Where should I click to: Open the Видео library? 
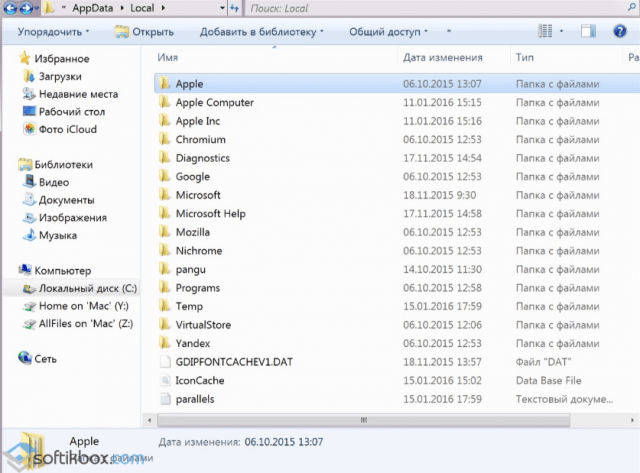pos(46,182)
